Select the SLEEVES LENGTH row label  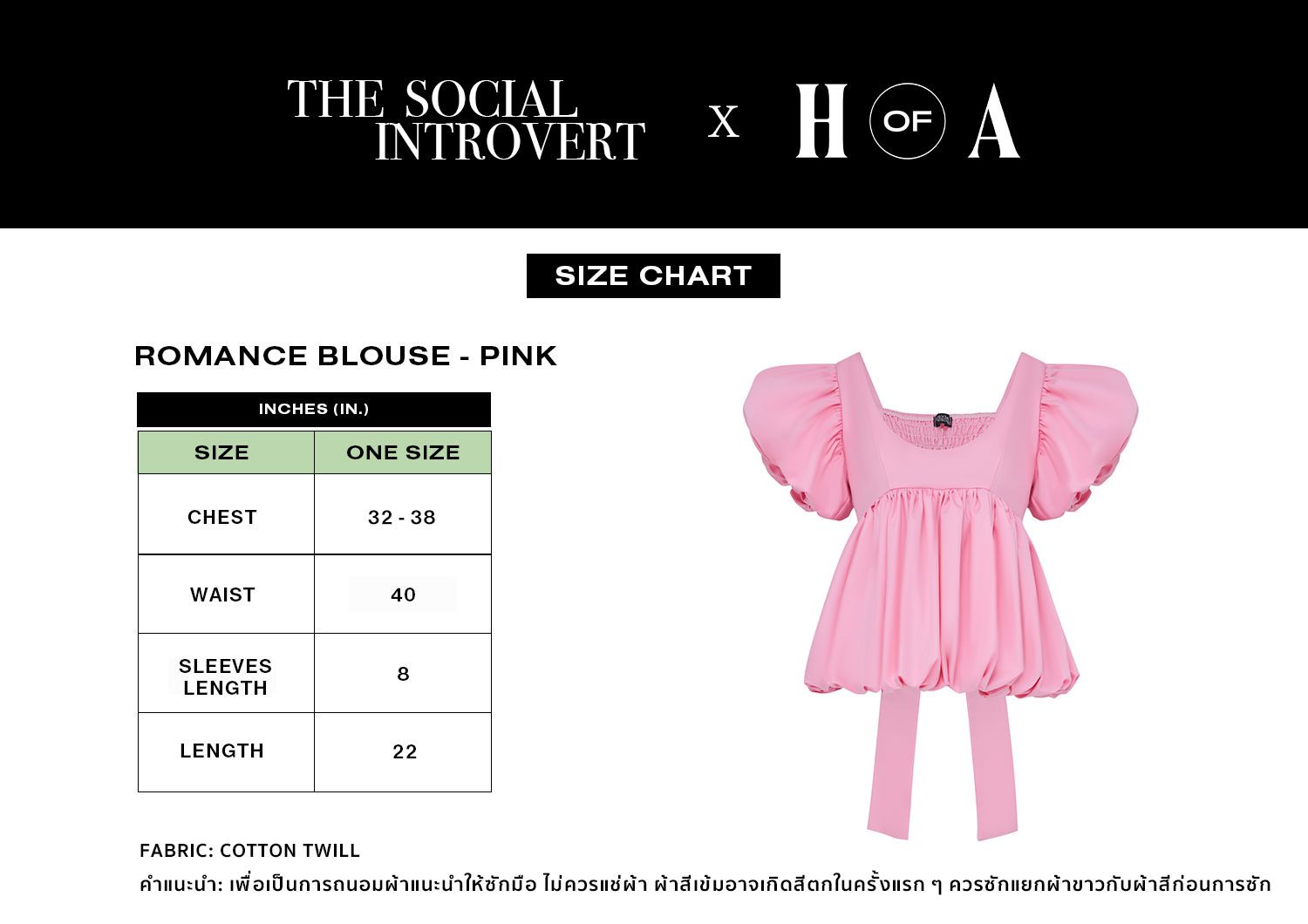click(225, 676)
